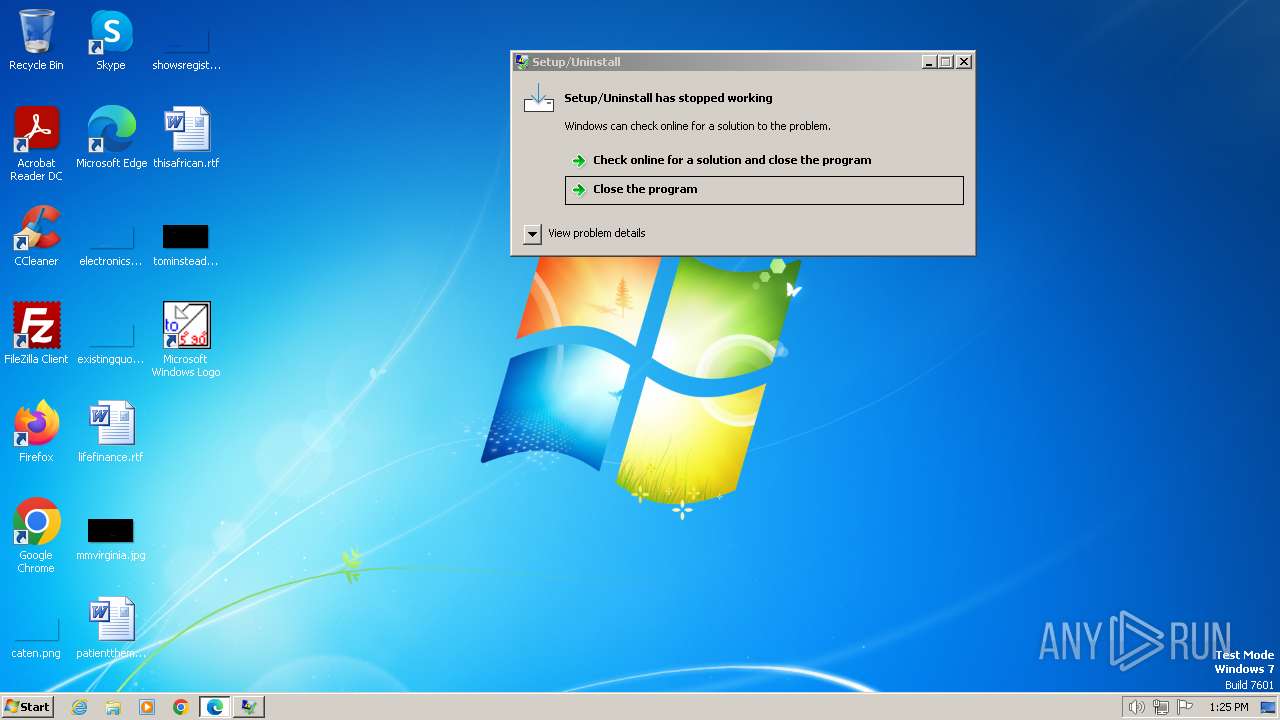Image resolution: width=1280 pixels, height=720 pixels.
Task: Open the Action Center flag icon
Action: click(1186, 707)
